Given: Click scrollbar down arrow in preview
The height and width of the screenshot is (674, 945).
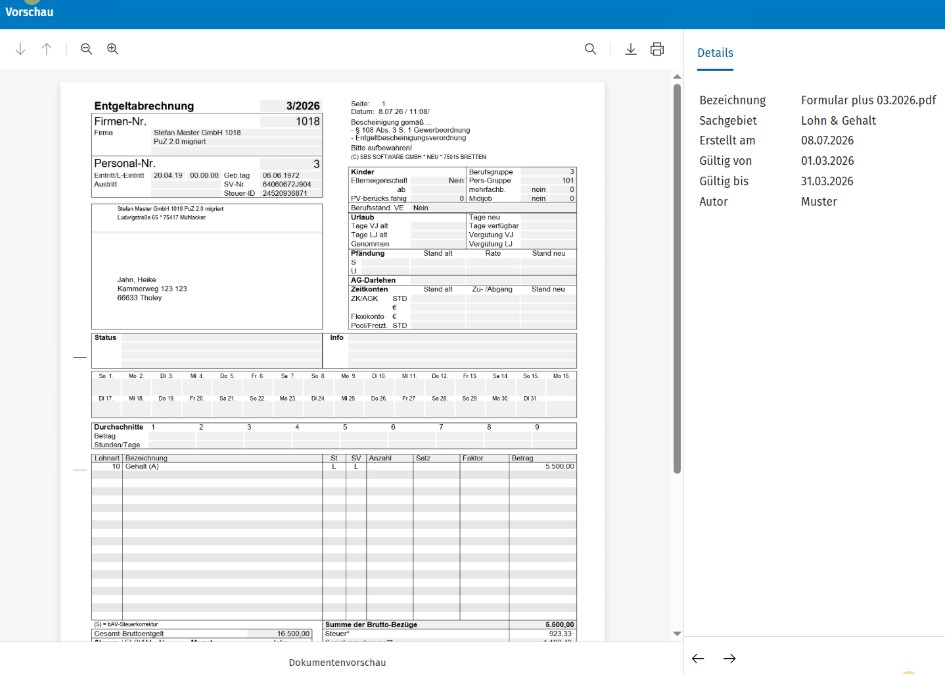Looking at the screenshot, I should 677,634.
